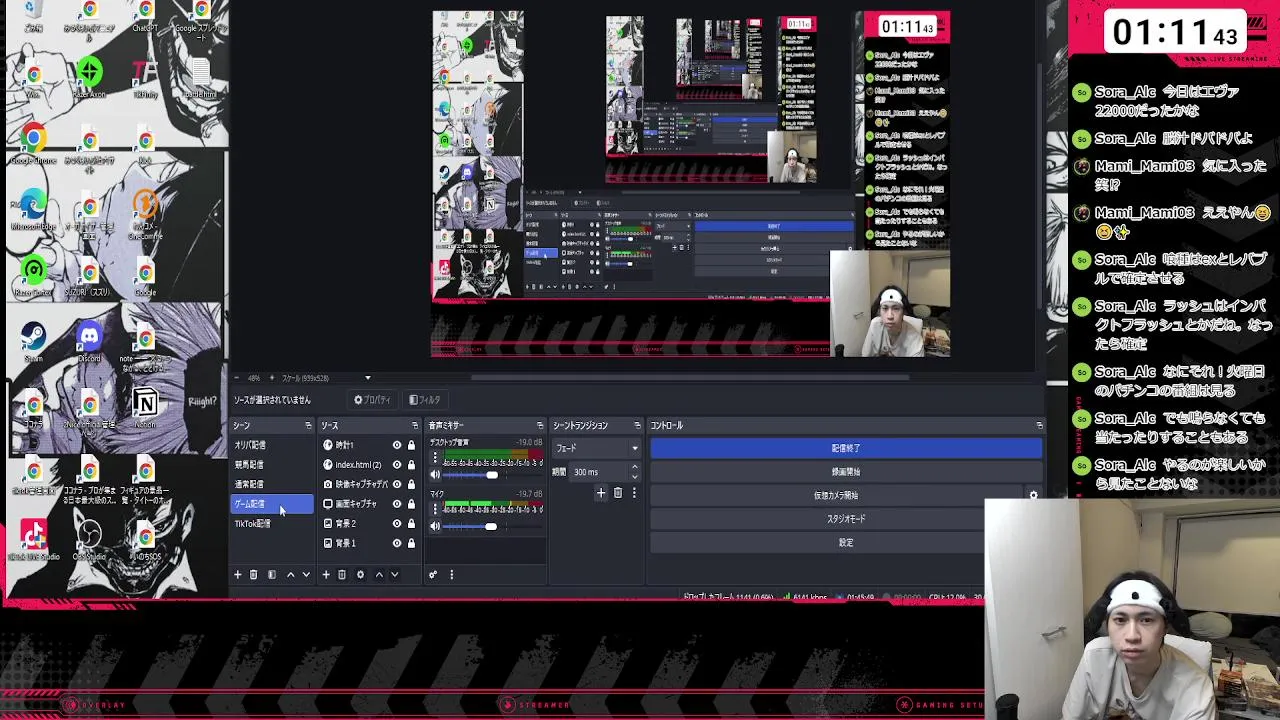Move source down in Sources panel
This screenshot has width=1280, height=720.
[x=394, y=575]
